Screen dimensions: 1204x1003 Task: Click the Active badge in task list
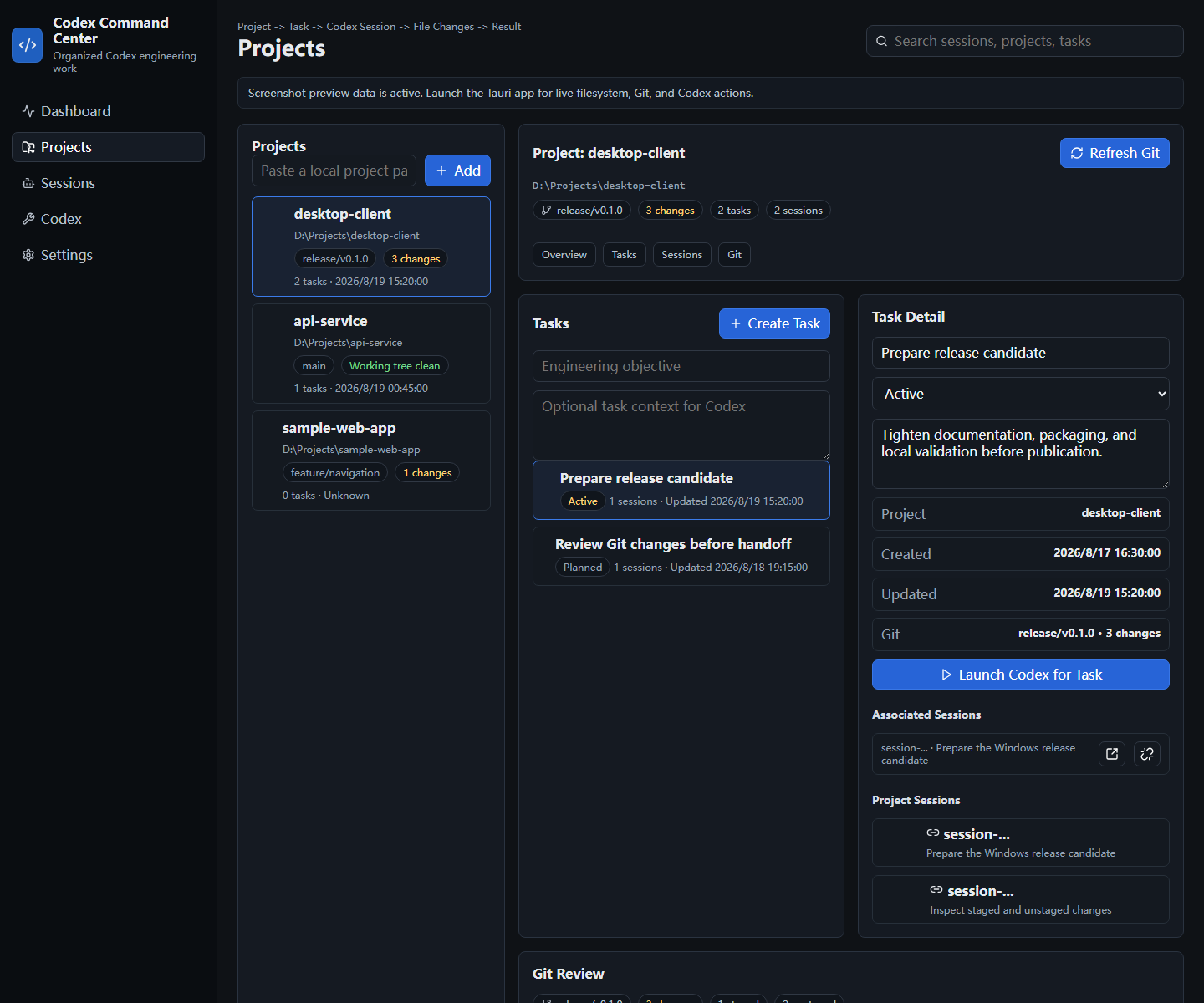coord(583,501)
